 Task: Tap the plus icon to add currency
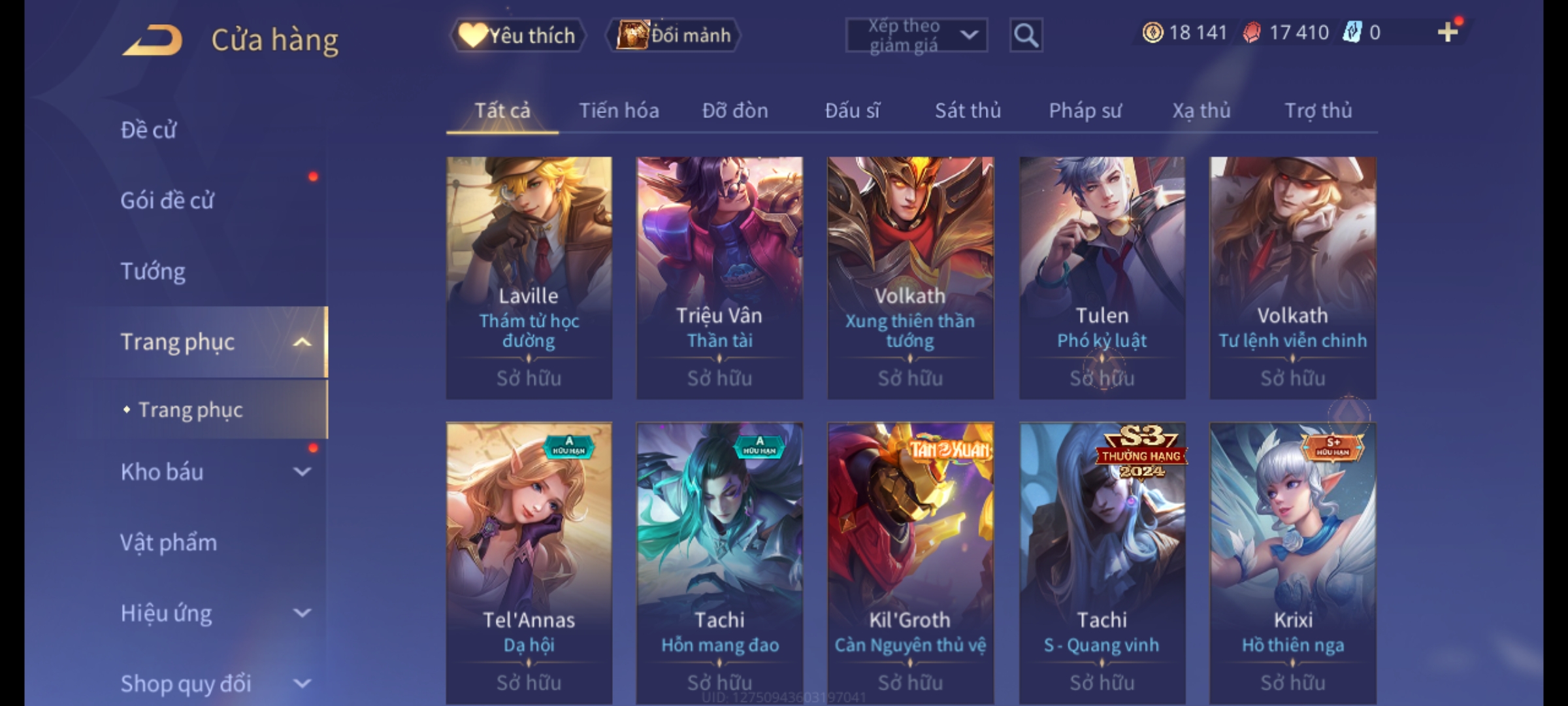(x=1448, y=32)
